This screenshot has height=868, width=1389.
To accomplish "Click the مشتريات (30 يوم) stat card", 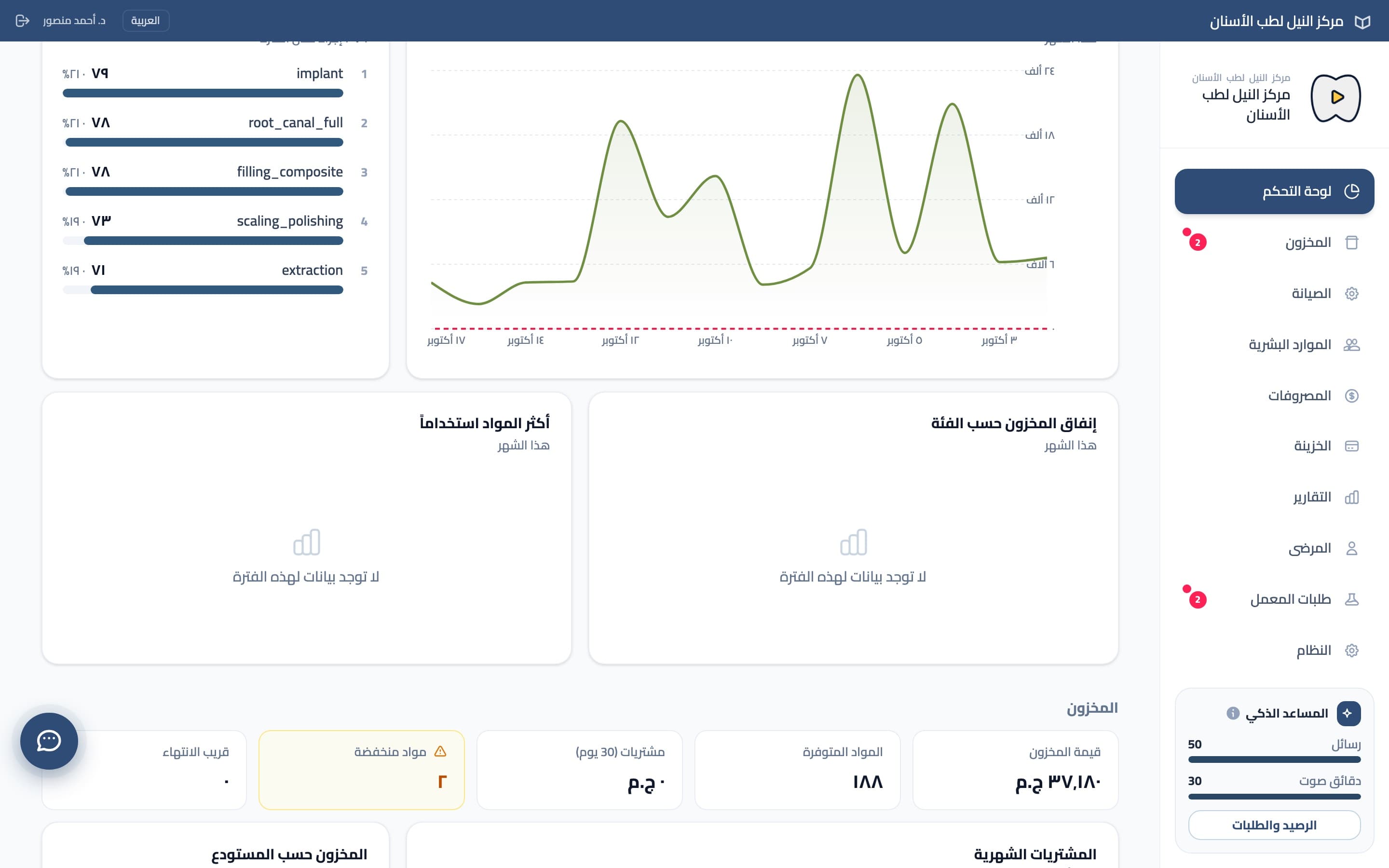I will point(580,770).
